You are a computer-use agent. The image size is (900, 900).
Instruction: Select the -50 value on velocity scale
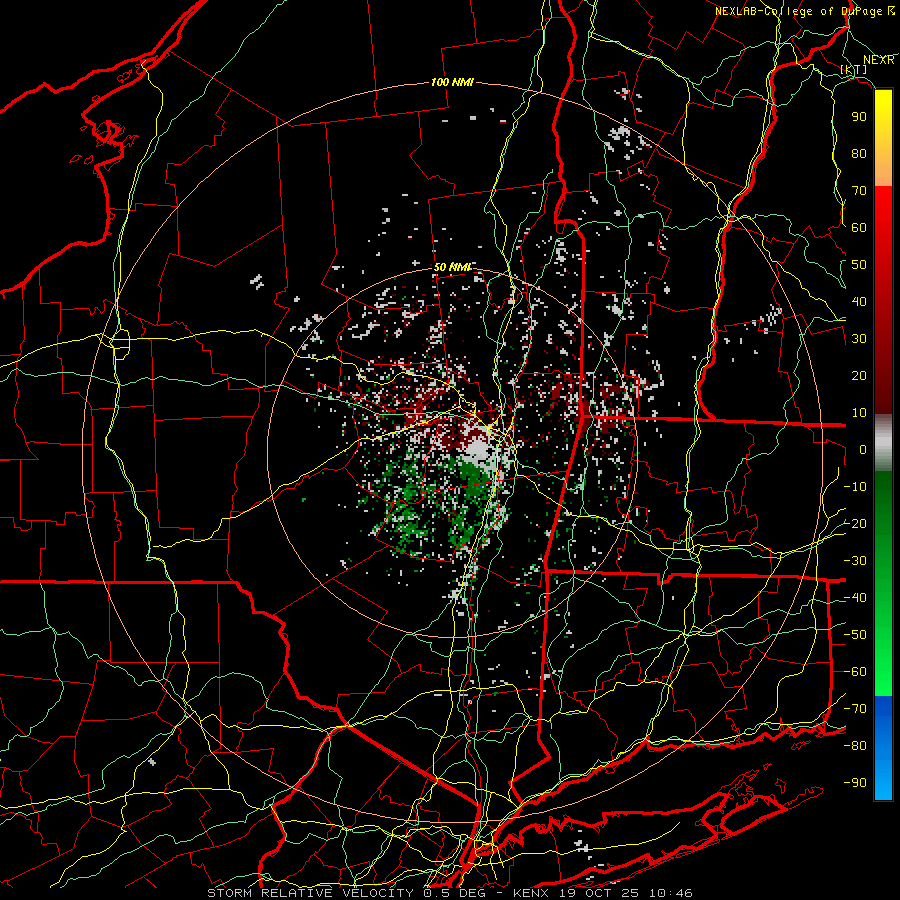[x=855, y=635]
